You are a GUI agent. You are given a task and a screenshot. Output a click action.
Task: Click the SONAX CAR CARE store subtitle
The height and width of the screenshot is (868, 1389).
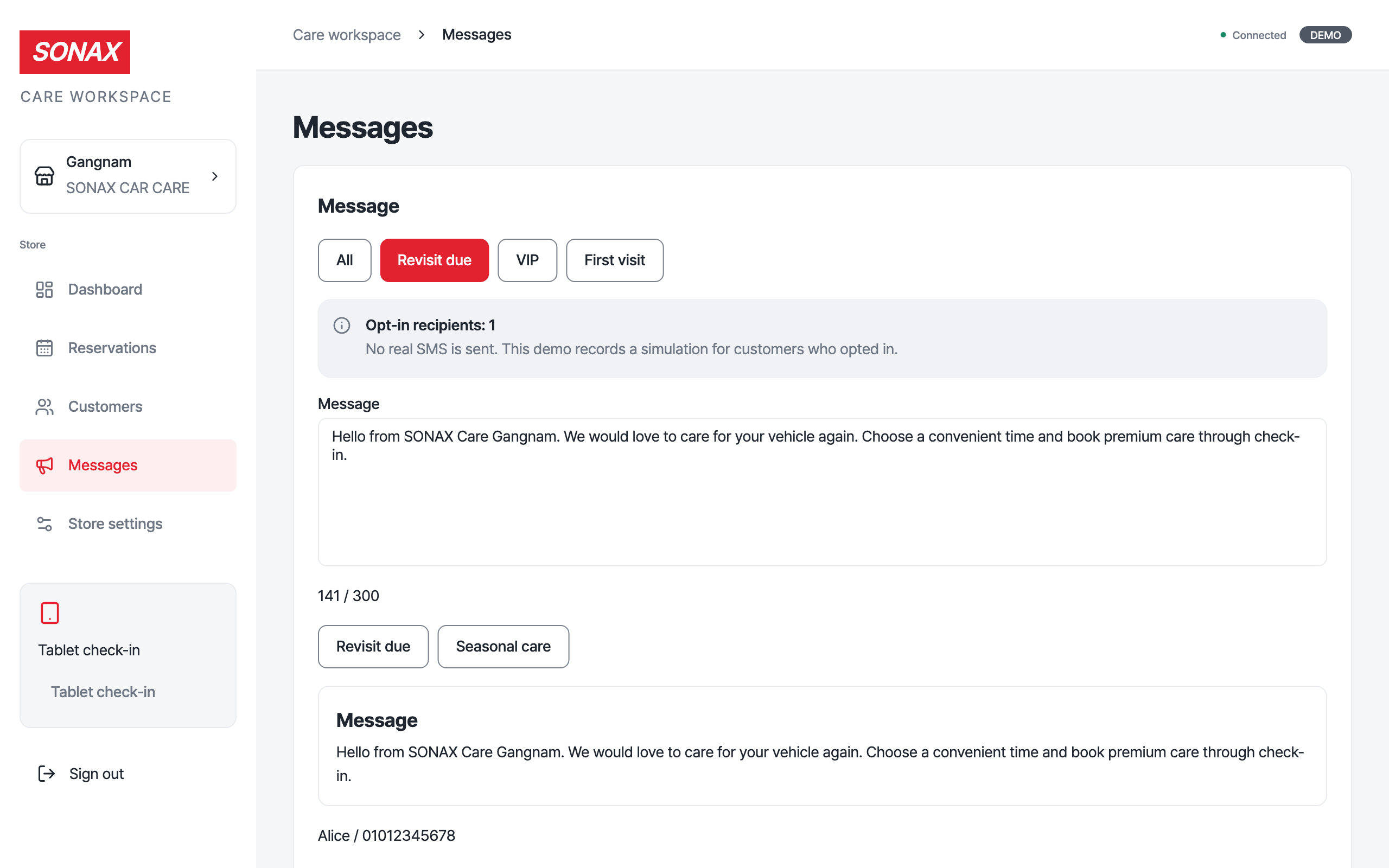(x=128, y=188)
